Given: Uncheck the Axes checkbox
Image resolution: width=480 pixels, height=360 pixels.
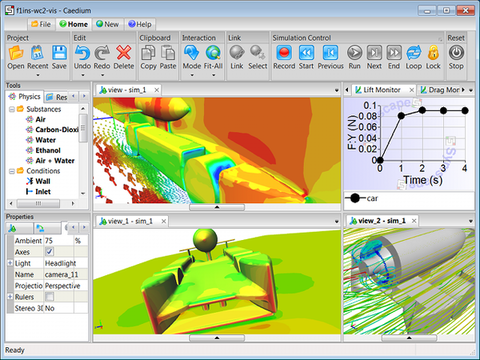Looking at the screenshot, I should [49, 252].
